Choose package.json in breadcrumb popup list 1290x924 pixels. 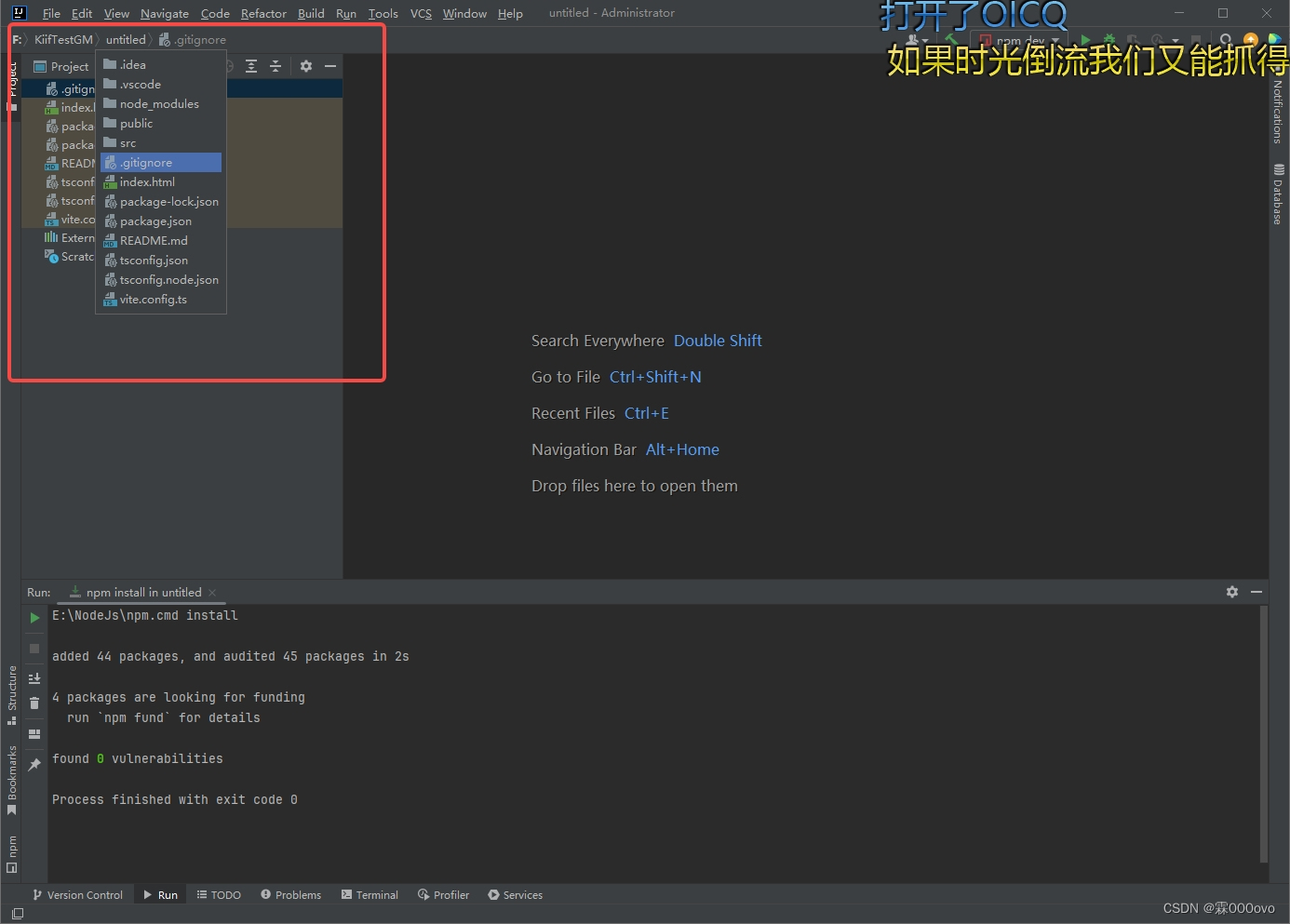click(161, 221)
